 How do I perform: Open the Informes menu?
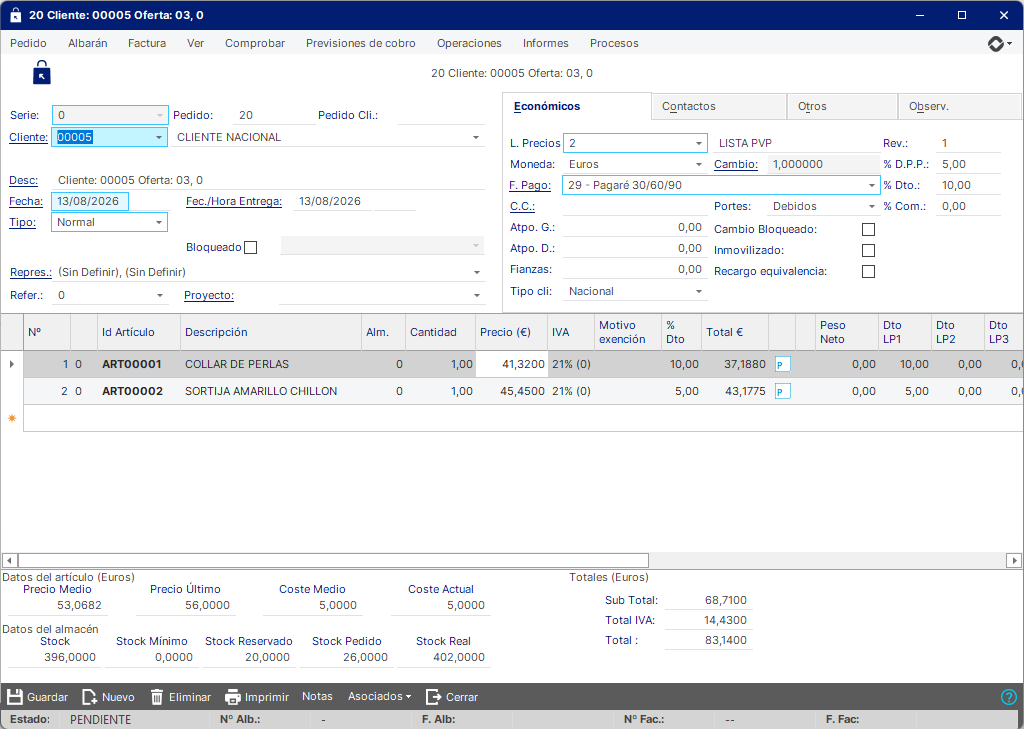[545, 43]
